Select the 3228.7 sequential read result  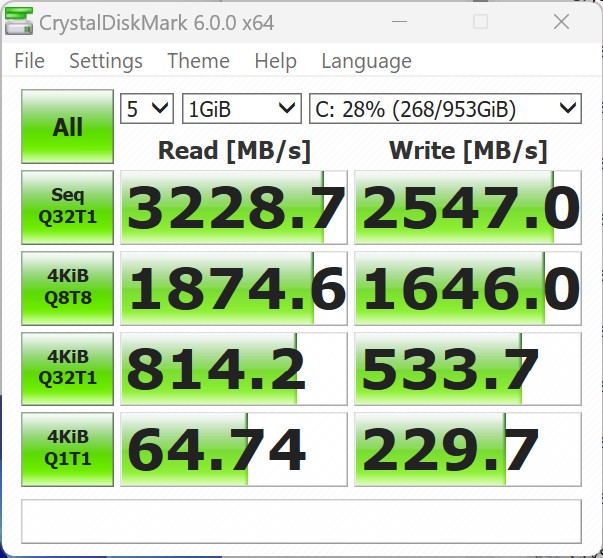234,207
